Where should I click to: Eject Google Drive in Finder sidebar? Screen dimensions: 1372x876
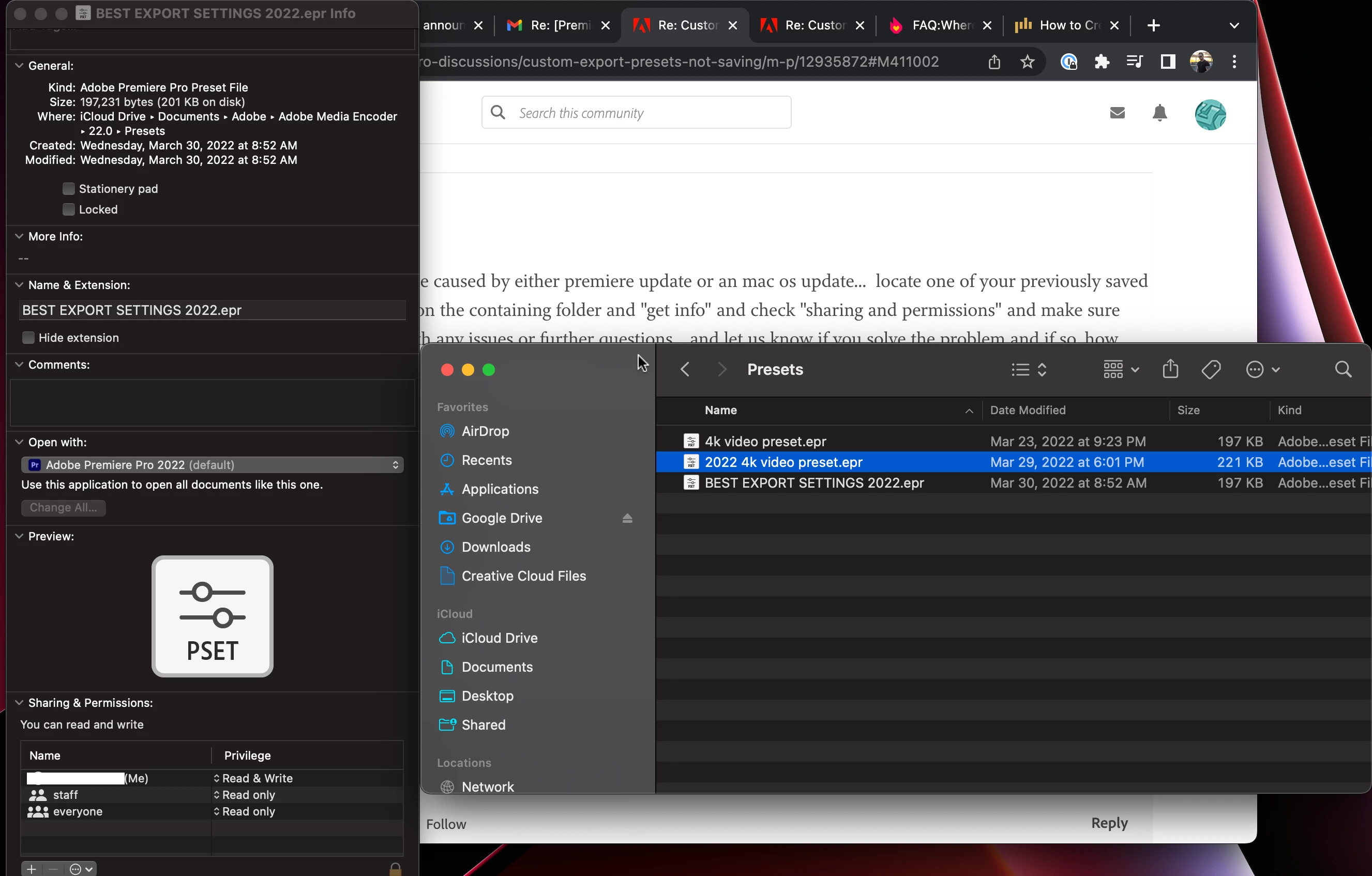point(627,518)
